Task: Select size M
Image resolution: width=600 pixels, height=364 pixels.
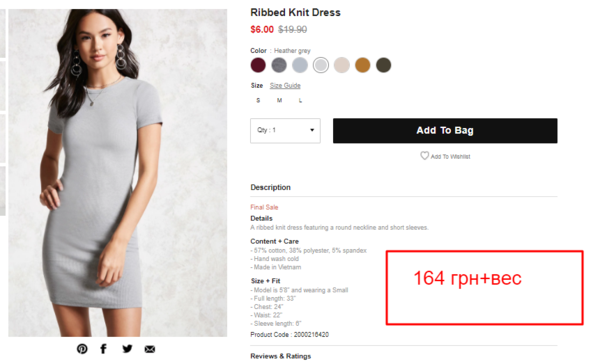Action: (x=279, y=100)
